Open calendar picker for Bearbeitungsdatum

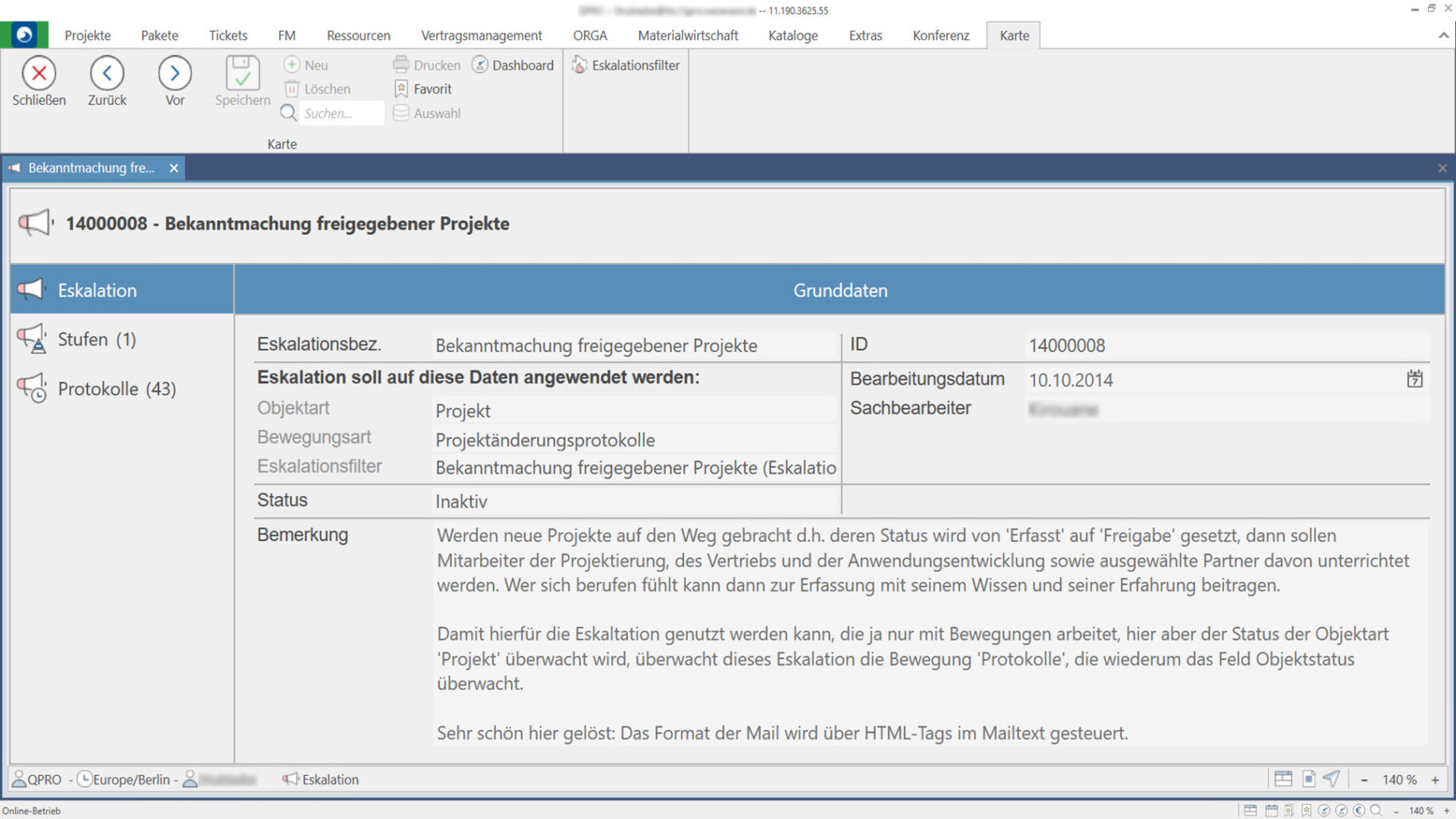coord(1414,379)
